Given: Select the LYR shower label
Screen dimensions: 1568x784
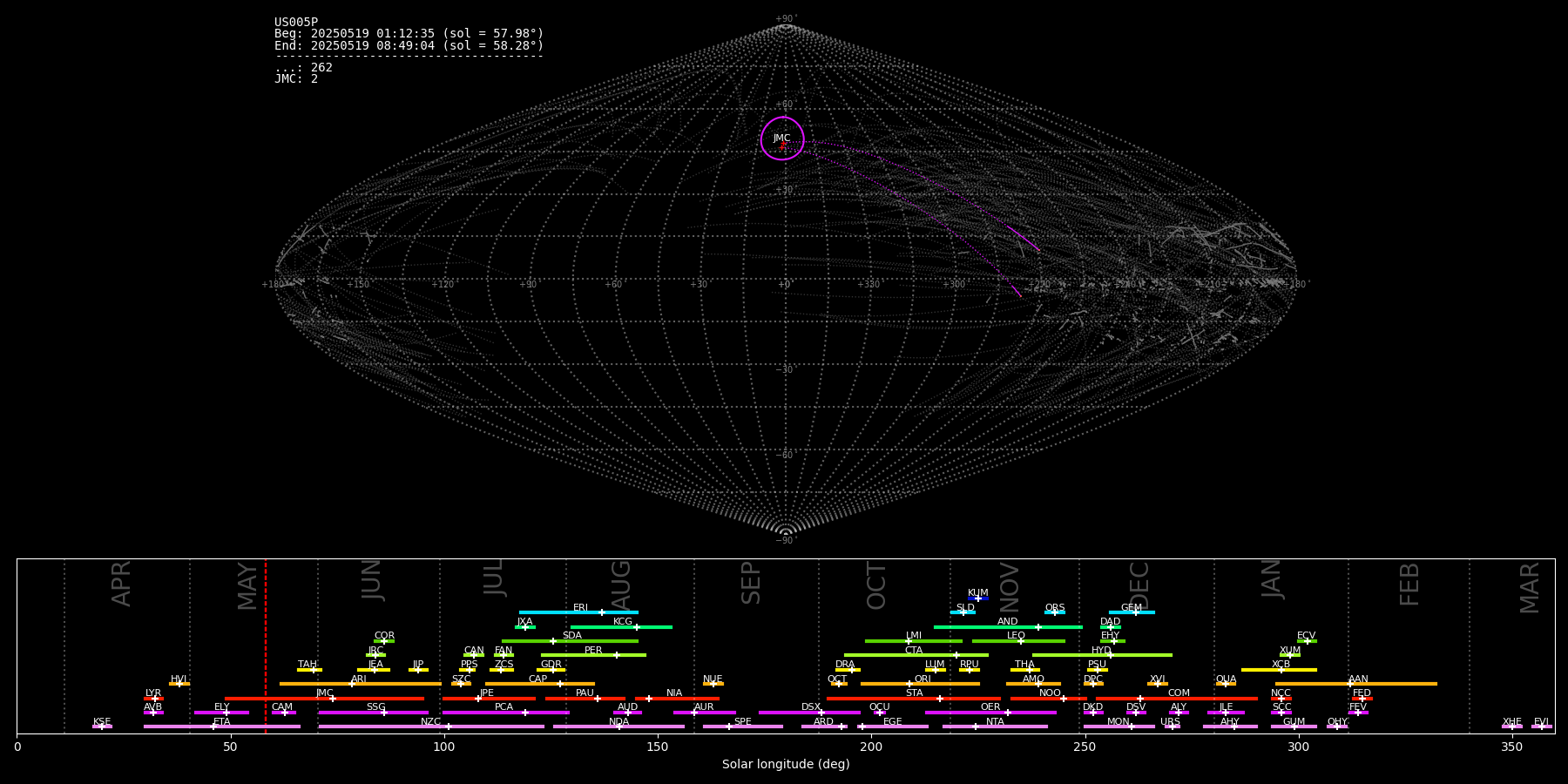Looking at the screenshot, I should point(153,693).
